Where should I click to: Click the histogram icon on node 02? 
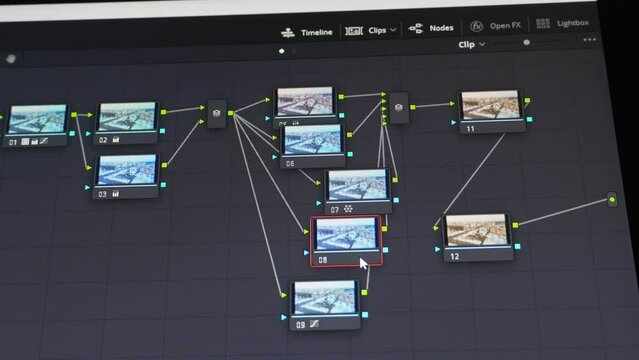click(x=116, y=140)
